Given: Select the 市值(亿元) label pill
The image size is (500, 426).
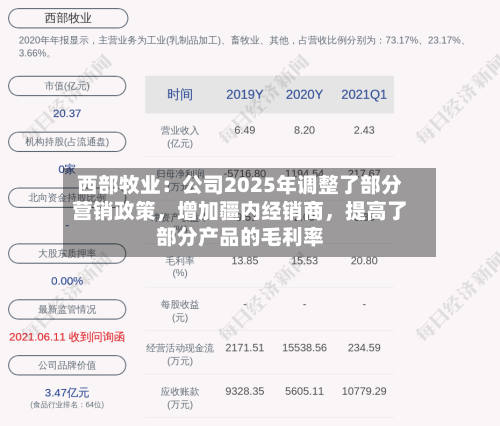Looking at the screenshot, I should pos(67,86).
